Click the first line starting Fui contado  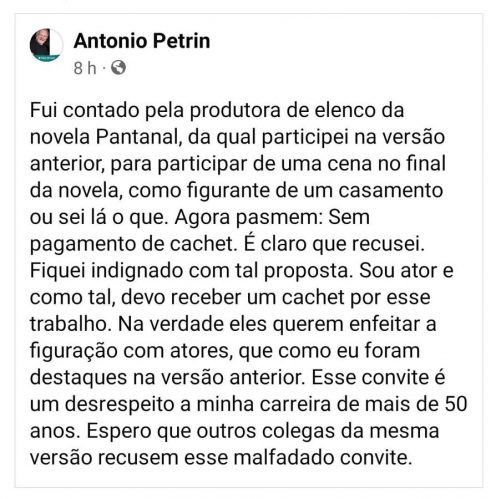coord(217,110)
